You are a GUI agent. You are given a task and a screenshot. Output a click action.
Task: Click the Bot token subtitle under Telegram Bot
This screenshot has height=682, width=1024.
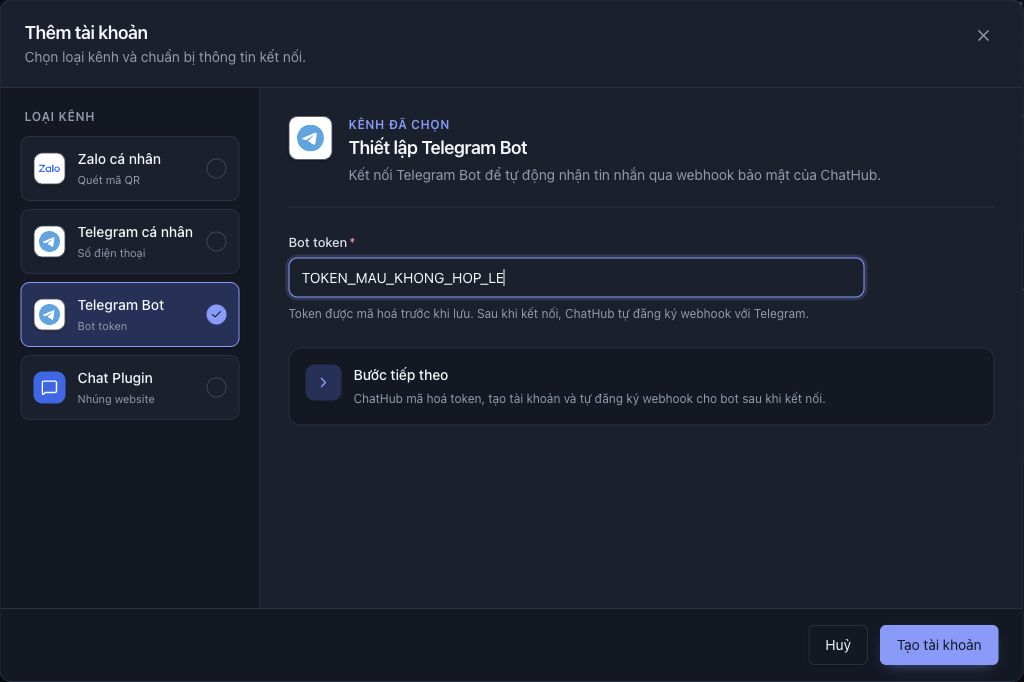click(x=103, y=326)
